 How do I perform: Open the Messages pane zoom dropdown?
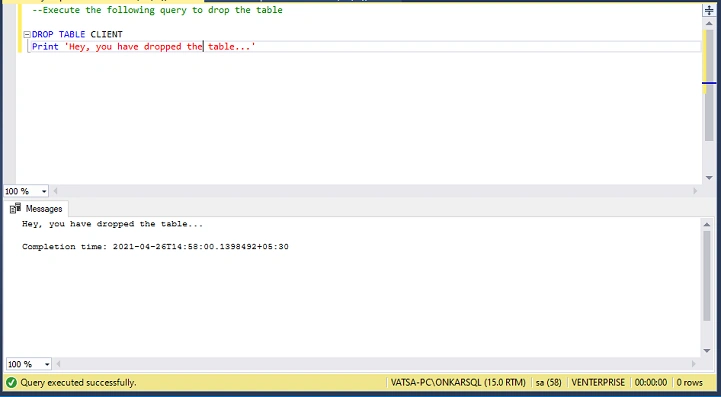(47, 364)
